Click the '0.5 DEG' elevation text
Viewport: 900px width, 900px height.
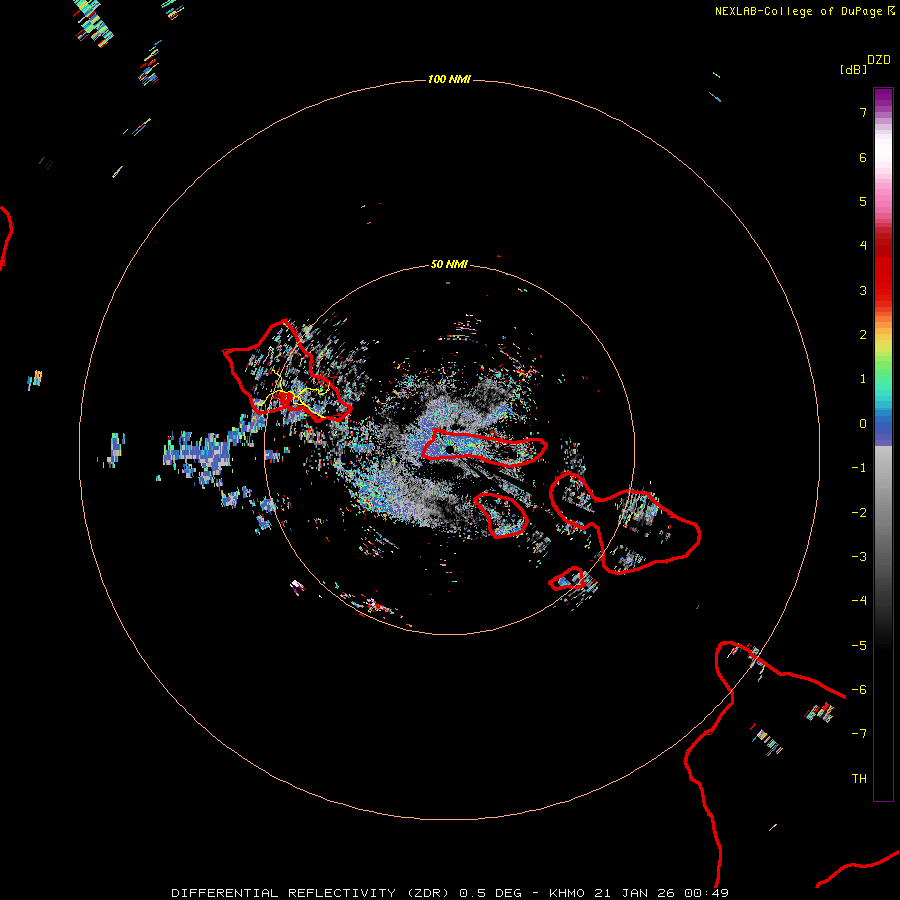tap(490, 893)
